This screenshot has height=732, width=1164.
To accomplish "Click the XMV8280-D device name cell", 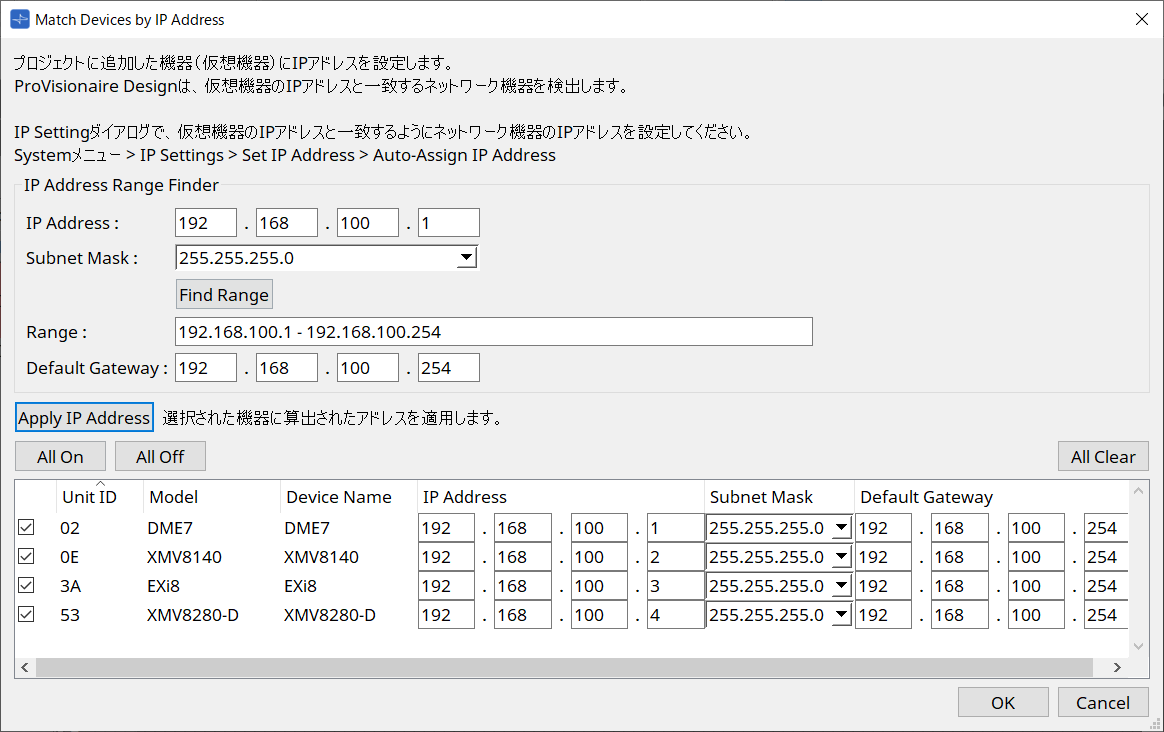I will coord(330,615).
